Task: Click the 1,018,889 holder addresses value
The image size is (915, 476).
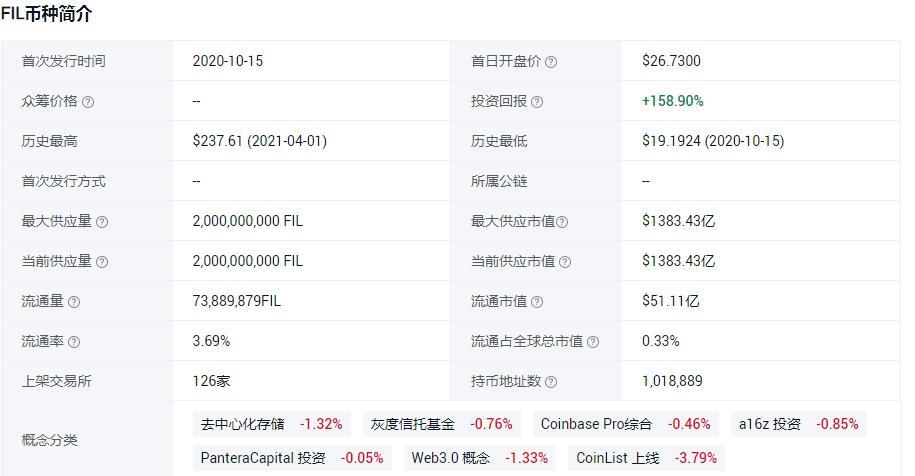Action: tap(672, 381)
